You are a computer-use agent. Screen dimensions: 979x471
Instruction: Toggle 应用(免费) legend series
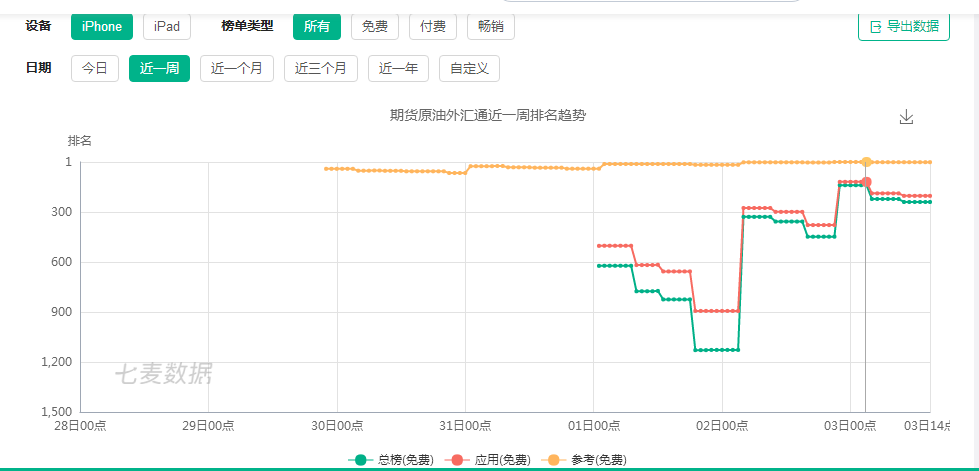488,460
